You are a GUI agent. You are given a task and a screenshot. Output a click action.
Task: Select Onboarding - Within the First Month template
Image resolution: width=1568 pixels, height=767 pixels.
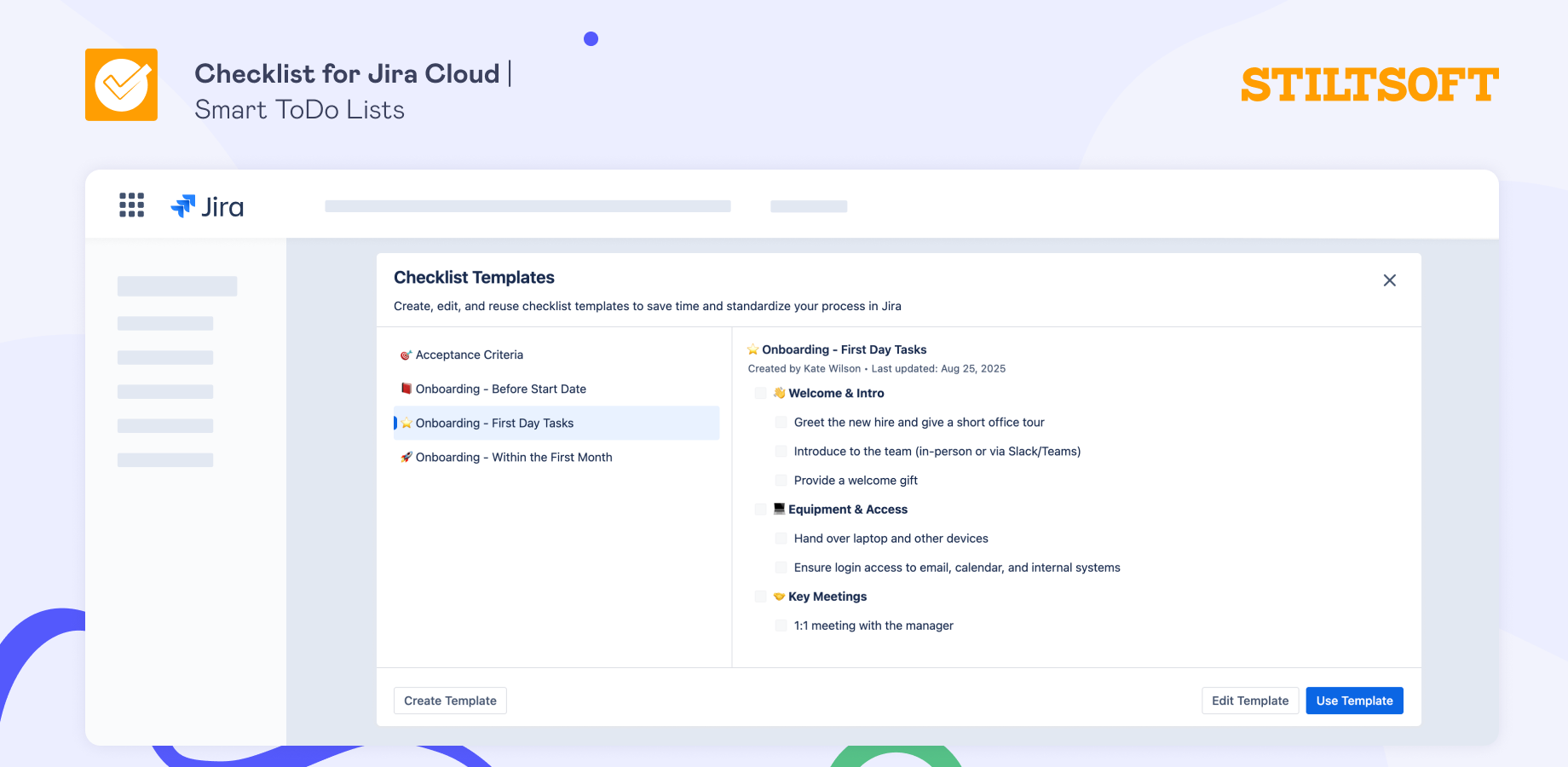556,457
